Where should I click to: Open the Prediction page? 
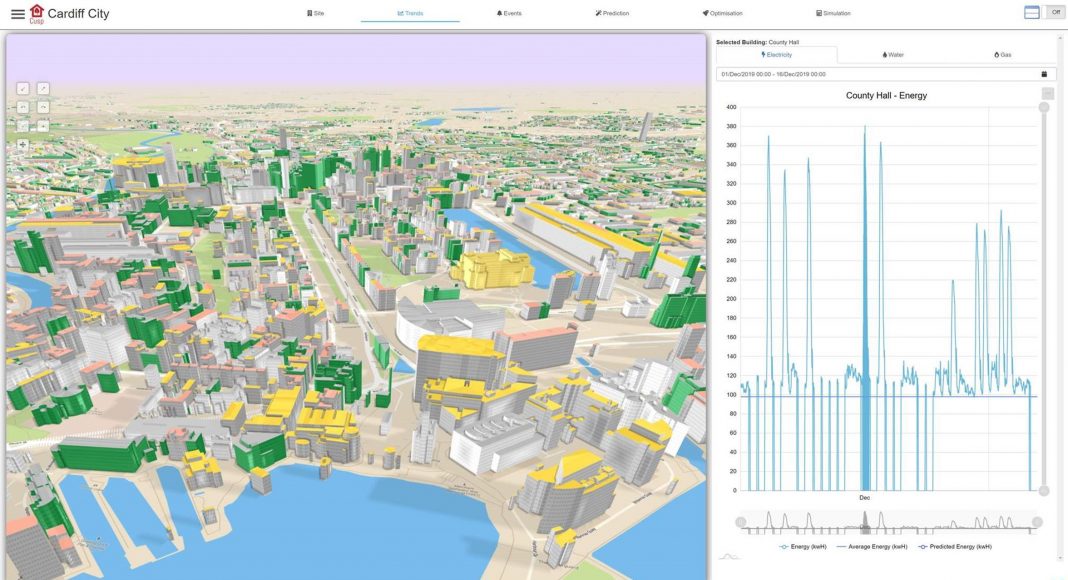[612, 14]
